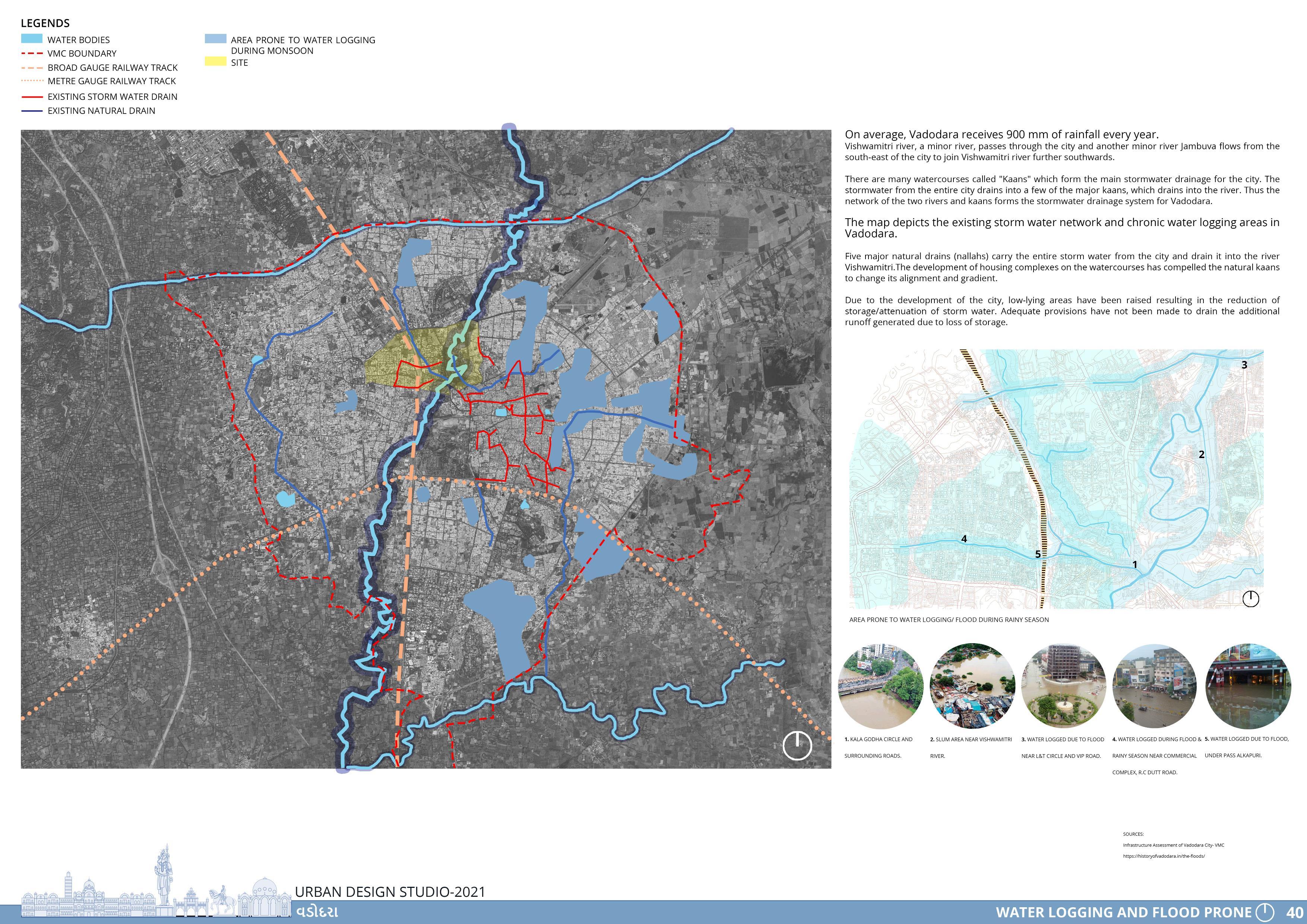Open the Kala Godha Circle flood photo
1307x924 pixels.
(881, 687)
